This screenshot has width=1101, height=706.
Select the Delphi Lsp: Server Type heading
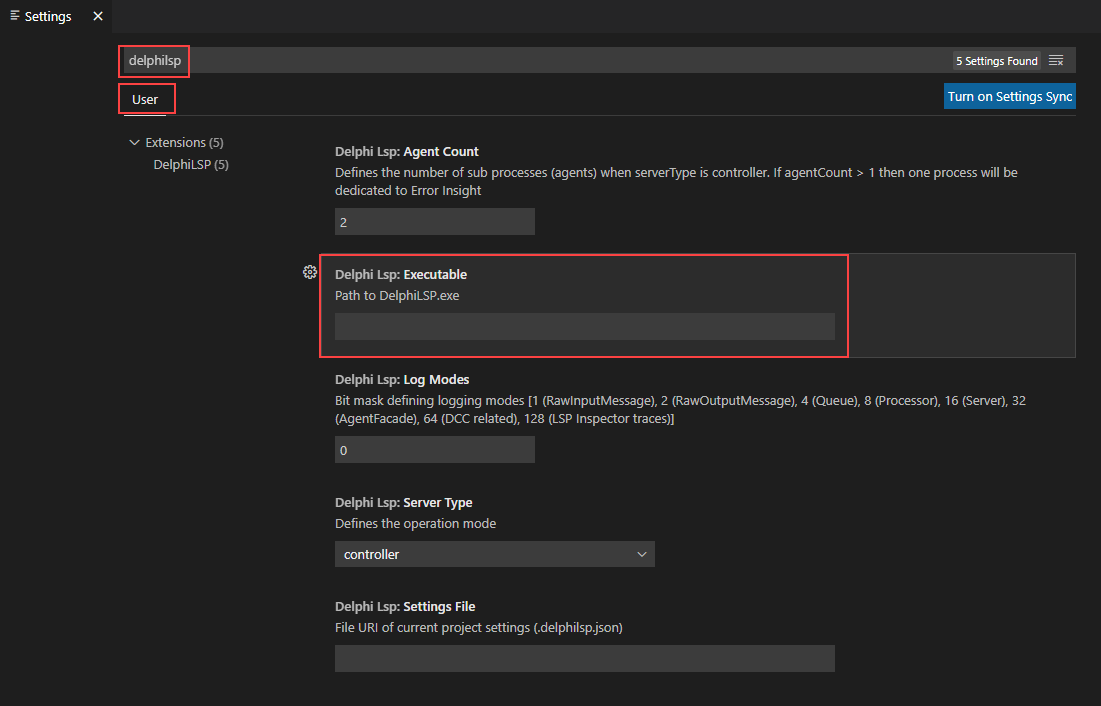click(404, 502)
